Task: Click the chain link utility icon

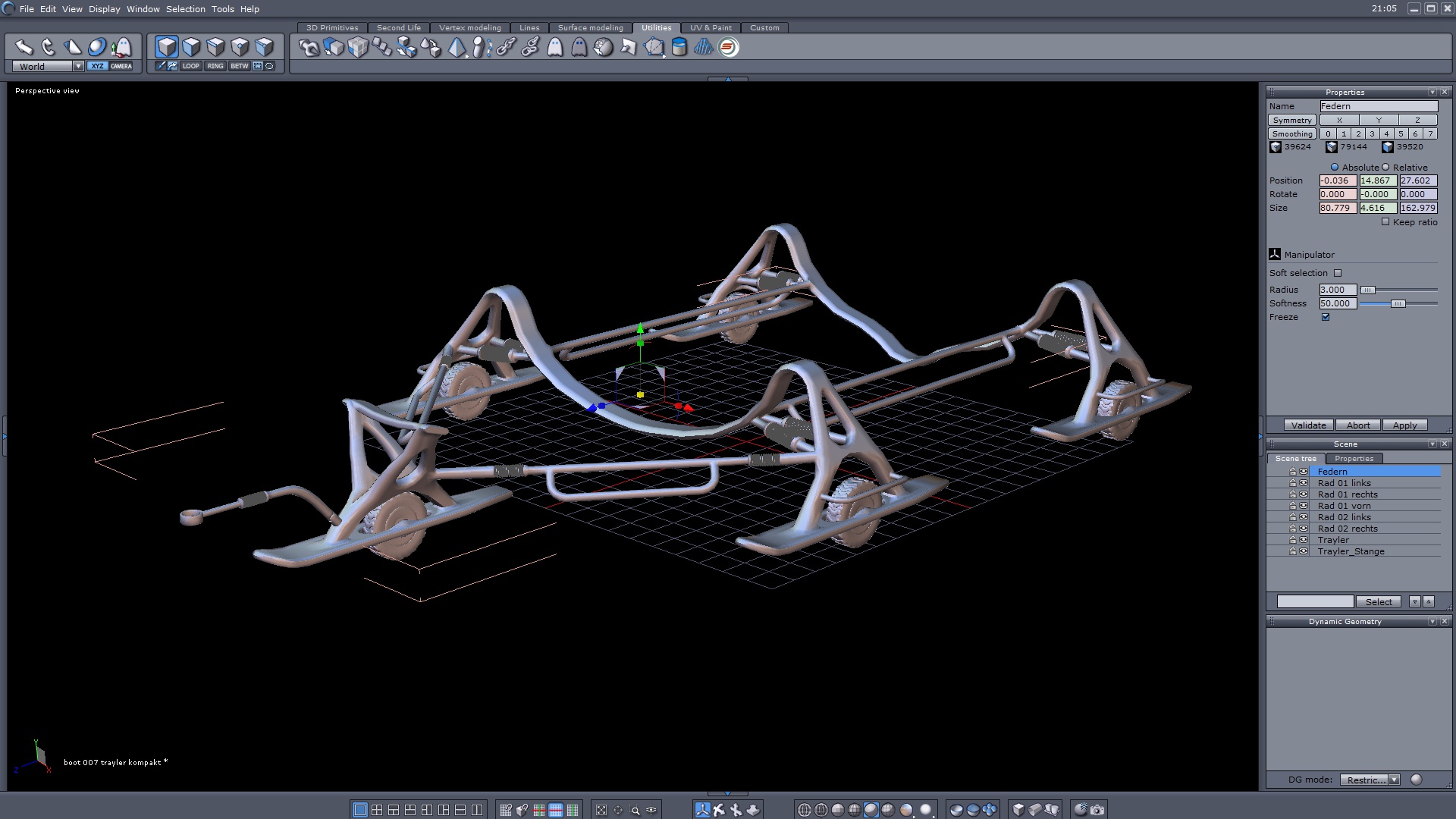Action: pos(506,47)
